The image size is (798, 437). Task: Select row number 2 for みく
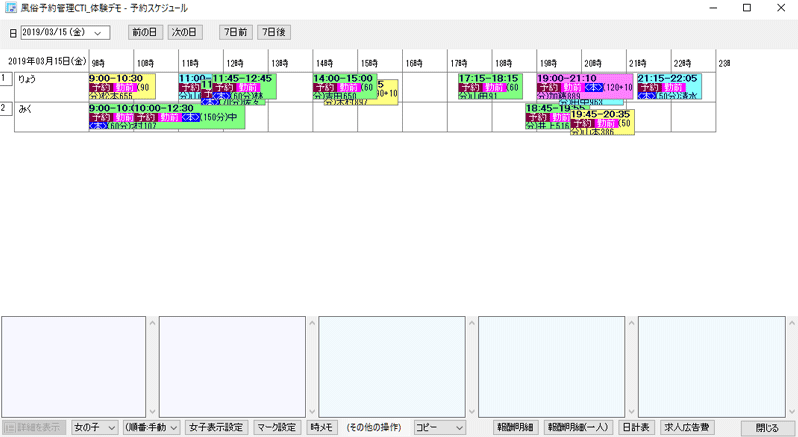pyautogui.click(x=6, y=108)
